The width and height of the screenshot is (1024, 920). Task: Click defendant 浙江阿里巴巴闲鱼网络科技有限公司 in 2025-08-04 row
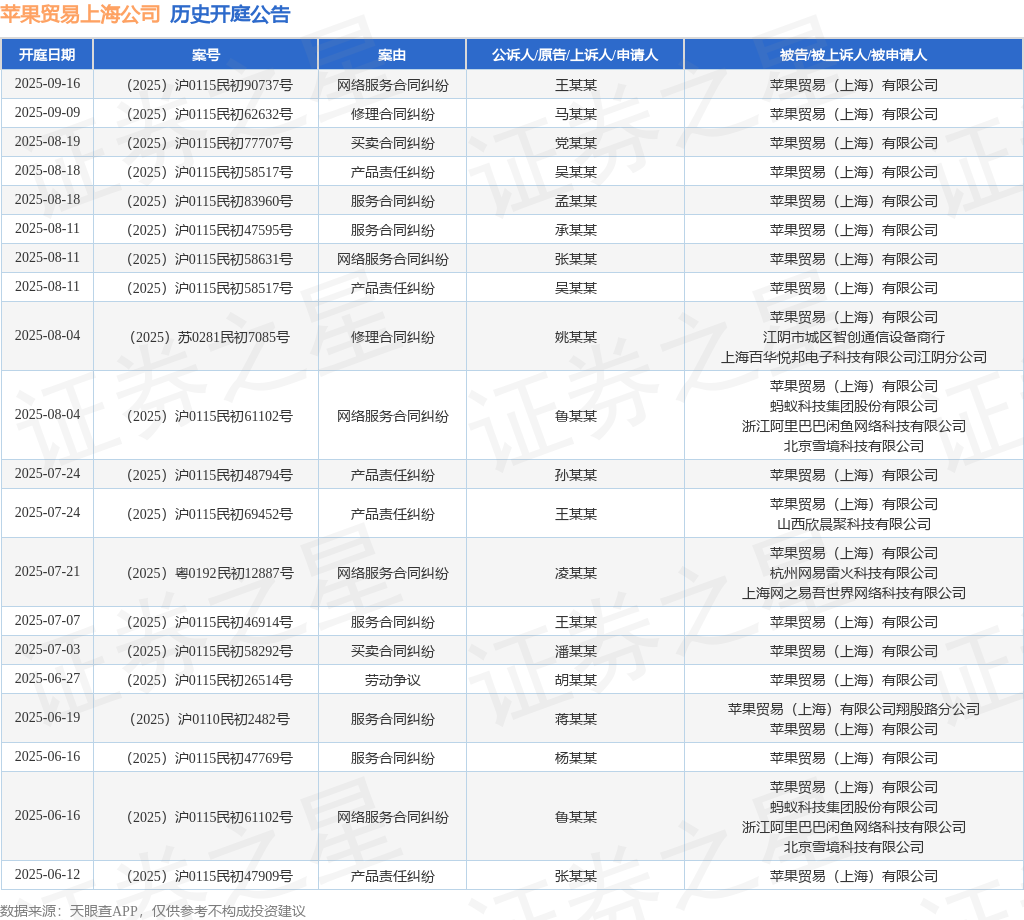click(x=854, y=426)
